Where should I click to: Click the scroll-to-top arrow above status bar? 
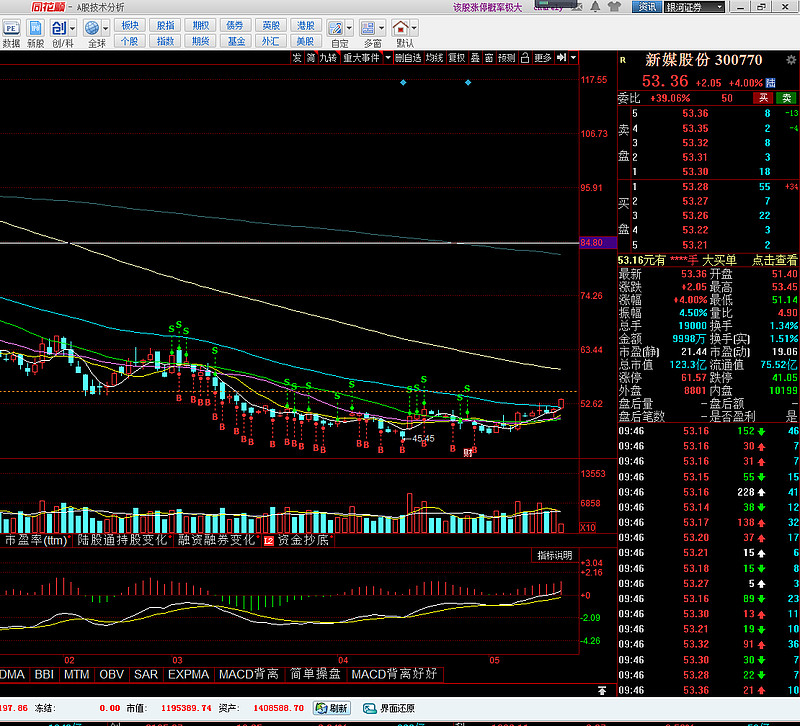(x=602, y=690)
